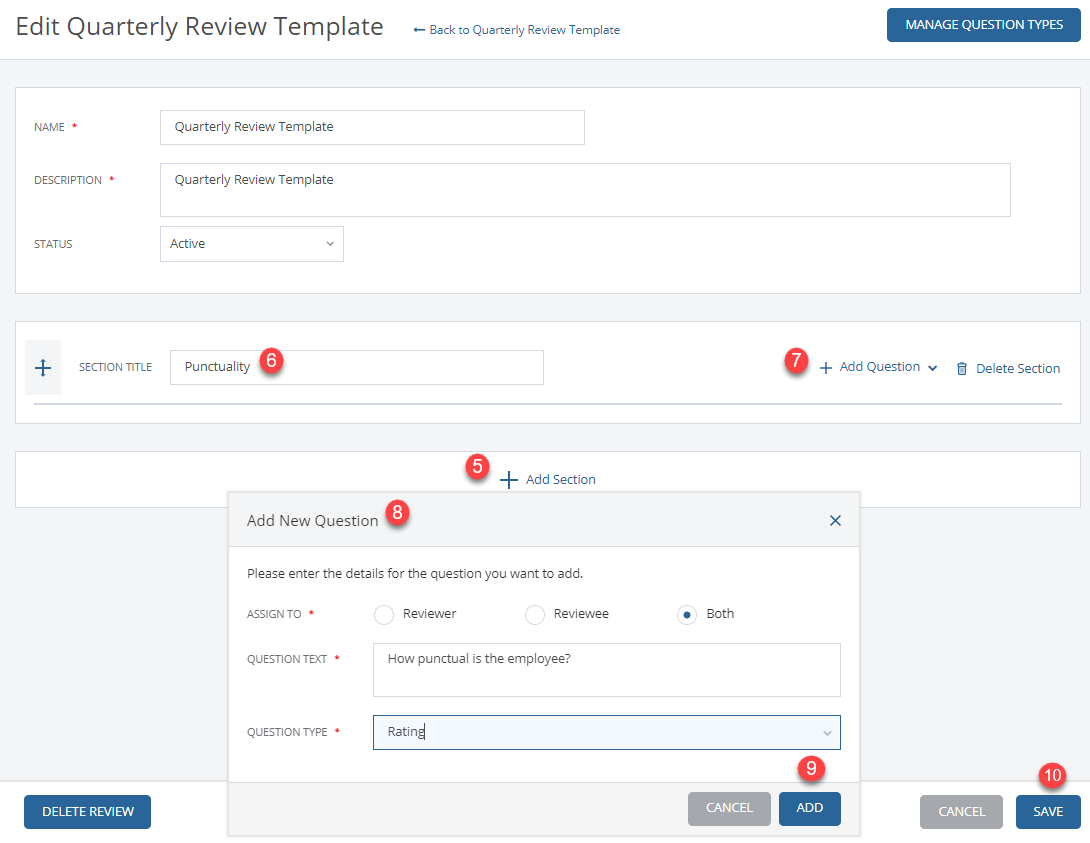Click ADD in the Add New Question dialog
Viewport: 1090px width, 843px height.
pyautogui.click(x=809, y=808)
